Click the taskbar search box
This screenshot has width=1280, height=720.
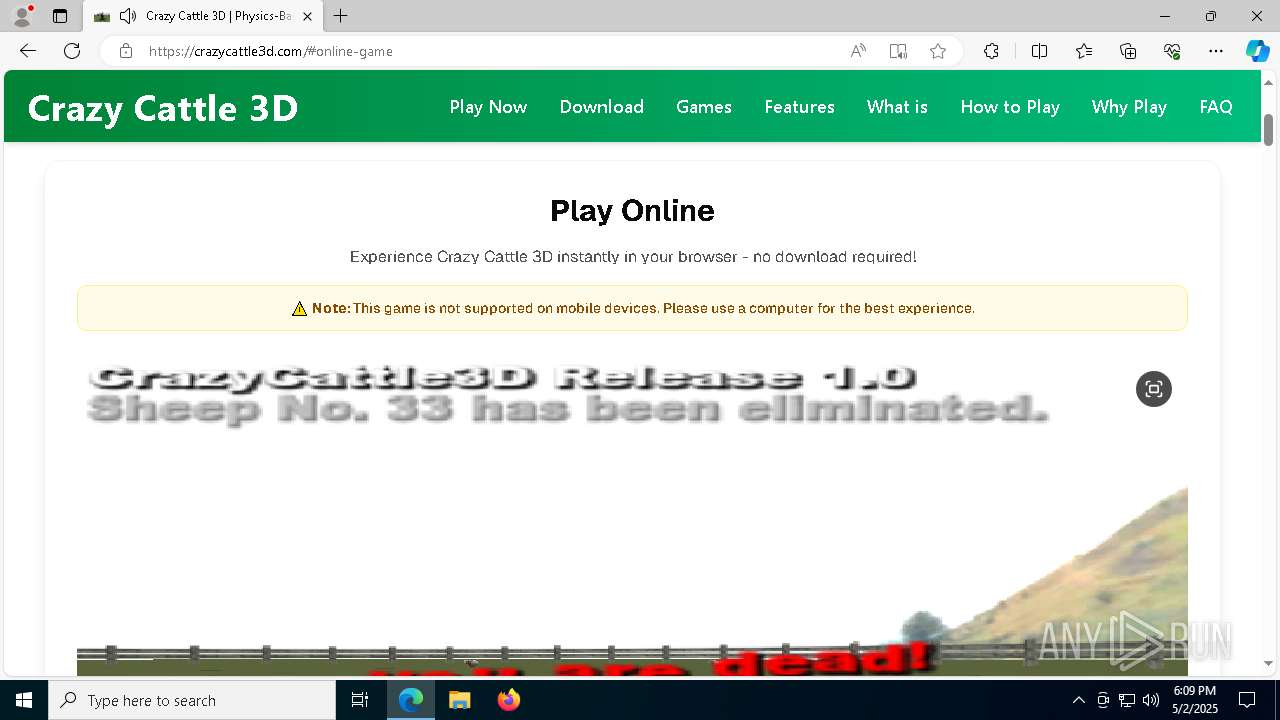point(192,700)
